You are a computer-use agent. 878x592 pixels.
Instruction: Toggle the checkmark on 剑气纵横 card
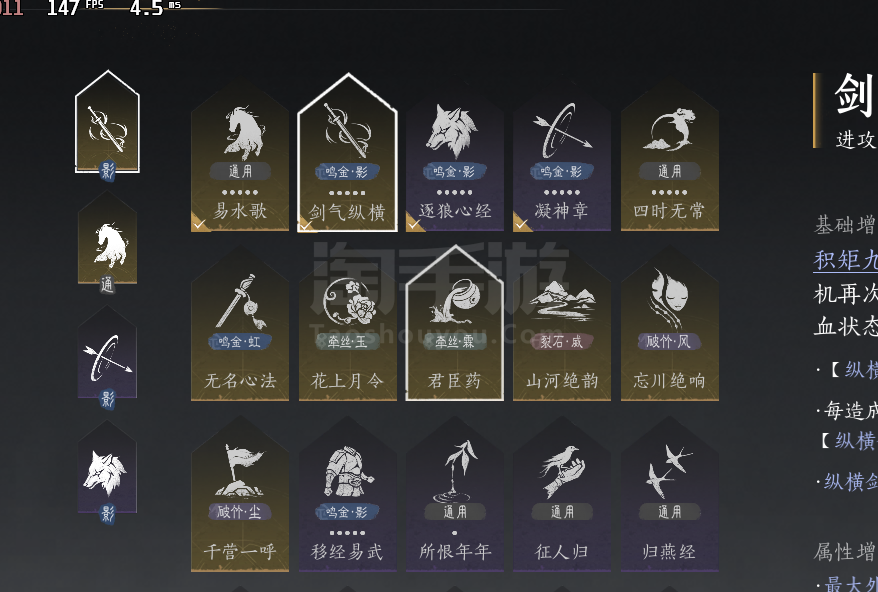[x=306, y=225]
